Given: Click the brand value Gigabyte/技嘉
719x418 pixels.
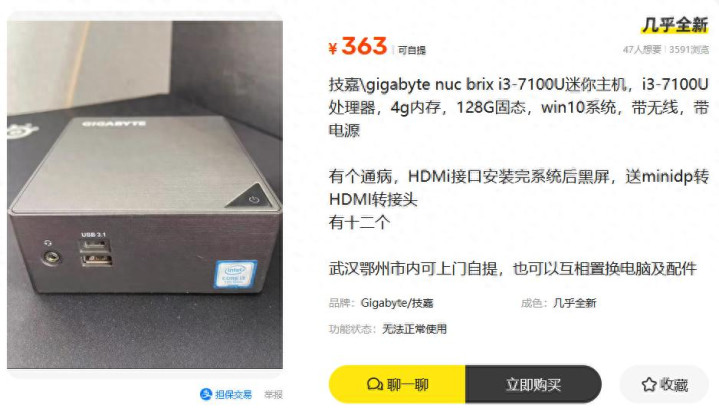Looking at the screenshot, I should coord(397,303).
